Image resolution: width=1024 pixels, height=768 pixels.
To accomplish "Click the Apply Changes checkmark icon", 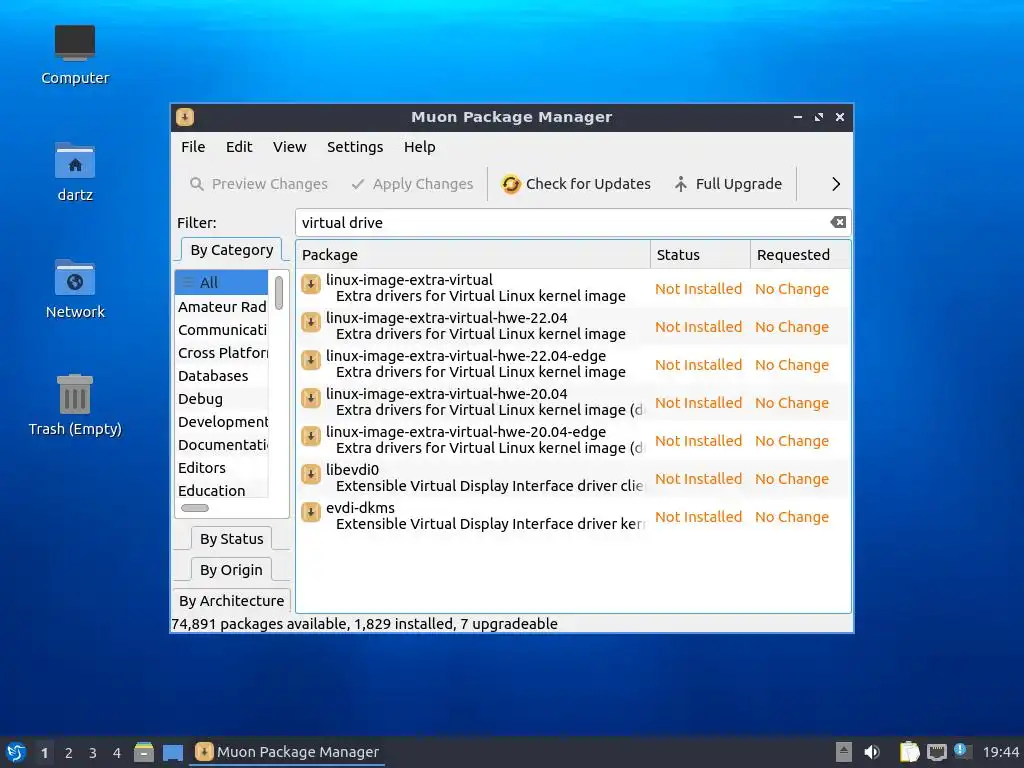I will click(x=358, y=184).
